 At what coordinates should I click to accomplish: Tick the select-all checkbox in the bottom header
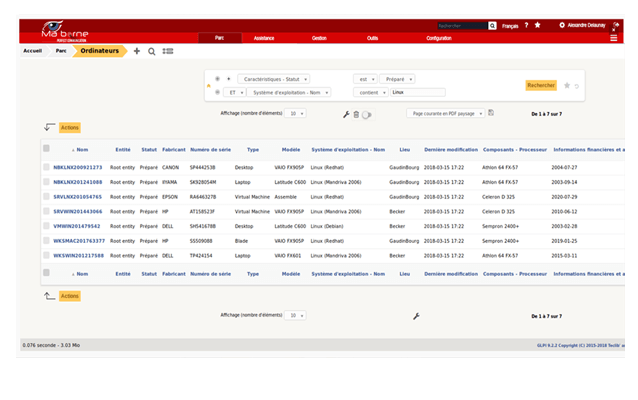point(46,273)
